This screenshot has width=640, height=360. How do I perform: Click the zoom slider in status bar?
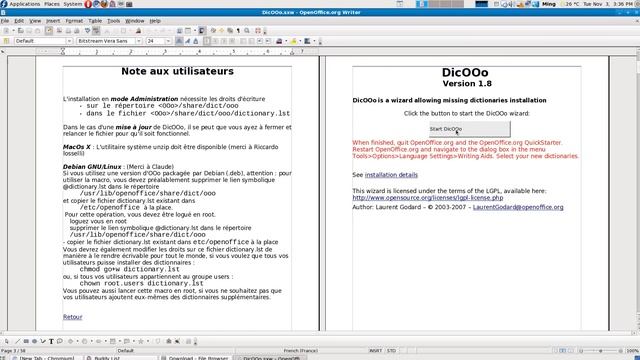coord(600,351)
